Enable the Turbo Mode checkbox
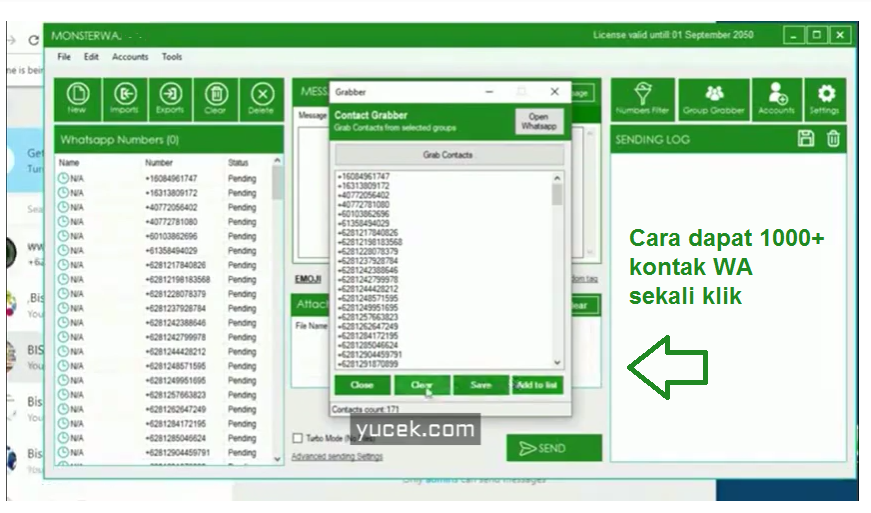Viewport: 871px width, 513px height. [298, 438]
